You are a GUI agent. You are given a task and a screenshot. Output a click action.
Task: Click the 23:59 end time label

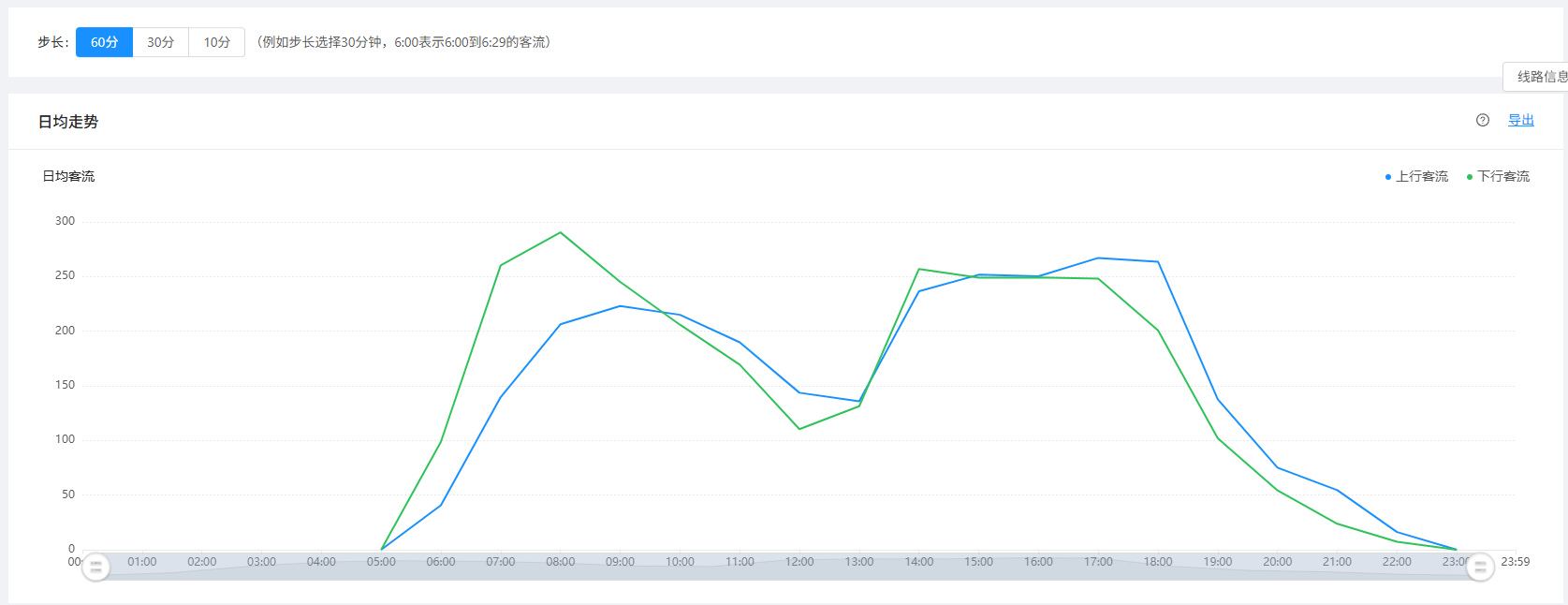coord(1515,562)
